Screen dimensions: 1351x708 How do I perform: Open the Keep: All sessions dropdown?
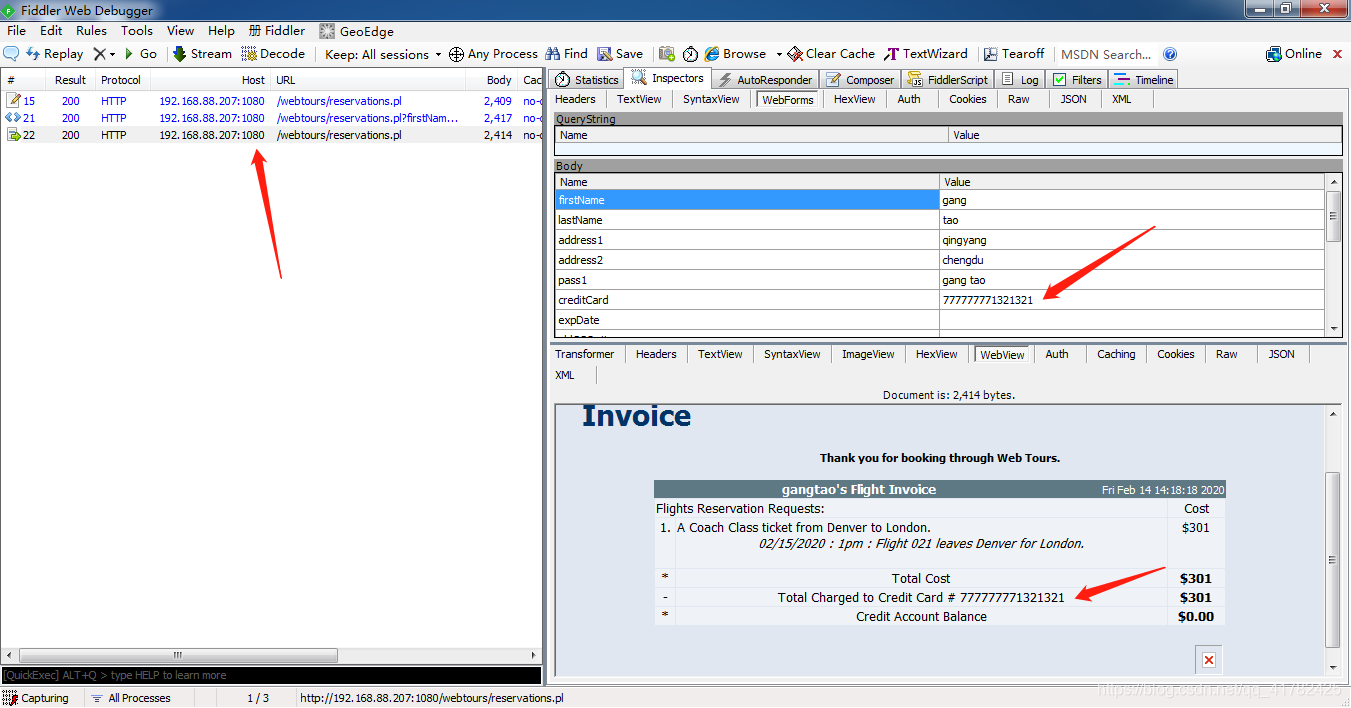coord(383,54)
